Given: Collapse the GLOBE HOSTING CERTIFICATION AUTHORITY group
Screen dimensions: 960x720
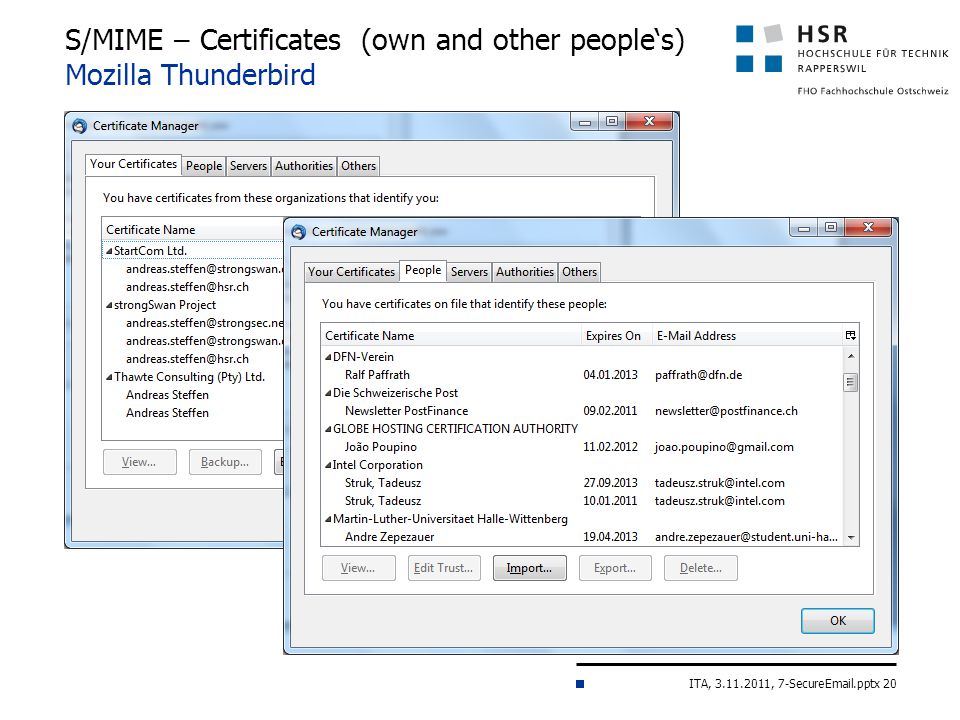Looking at the screenshot, I should point(328,429).
